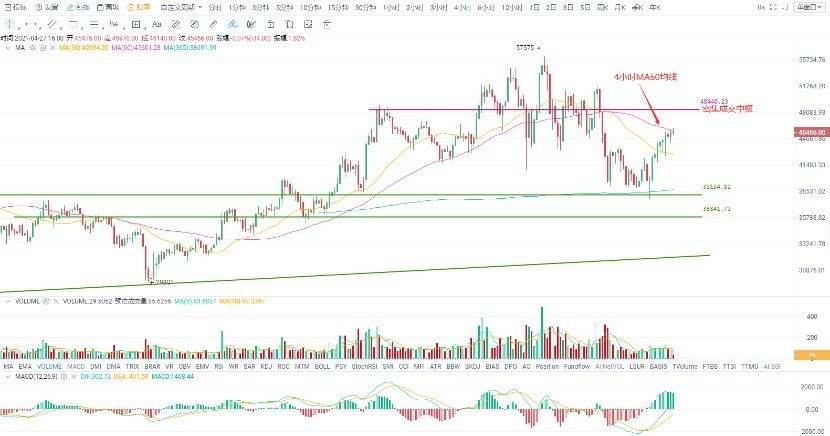Collapse the VOLUME pane chevron
Screen dimensions: 830x436
(x=7, y=302)
